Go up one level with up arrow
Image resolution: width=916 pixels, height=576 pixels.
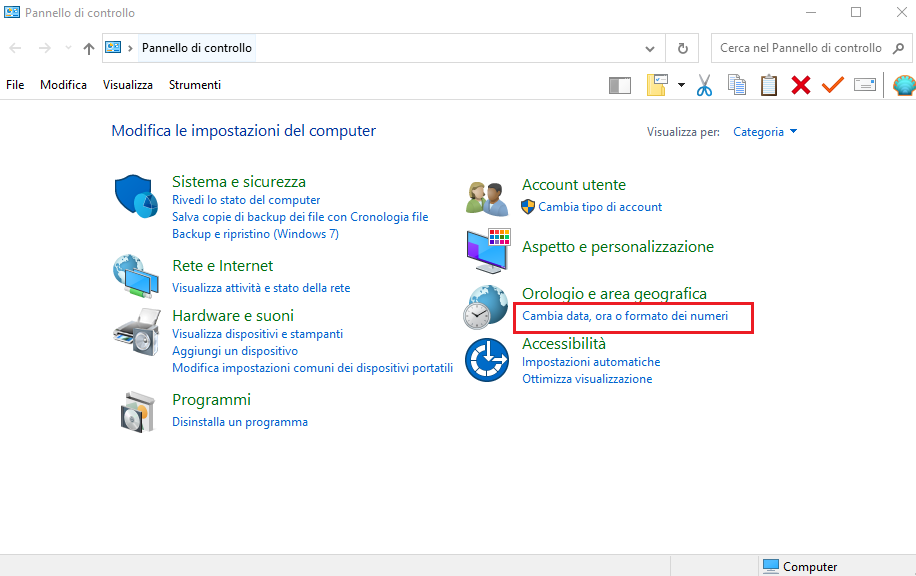[x=89, y=48]
